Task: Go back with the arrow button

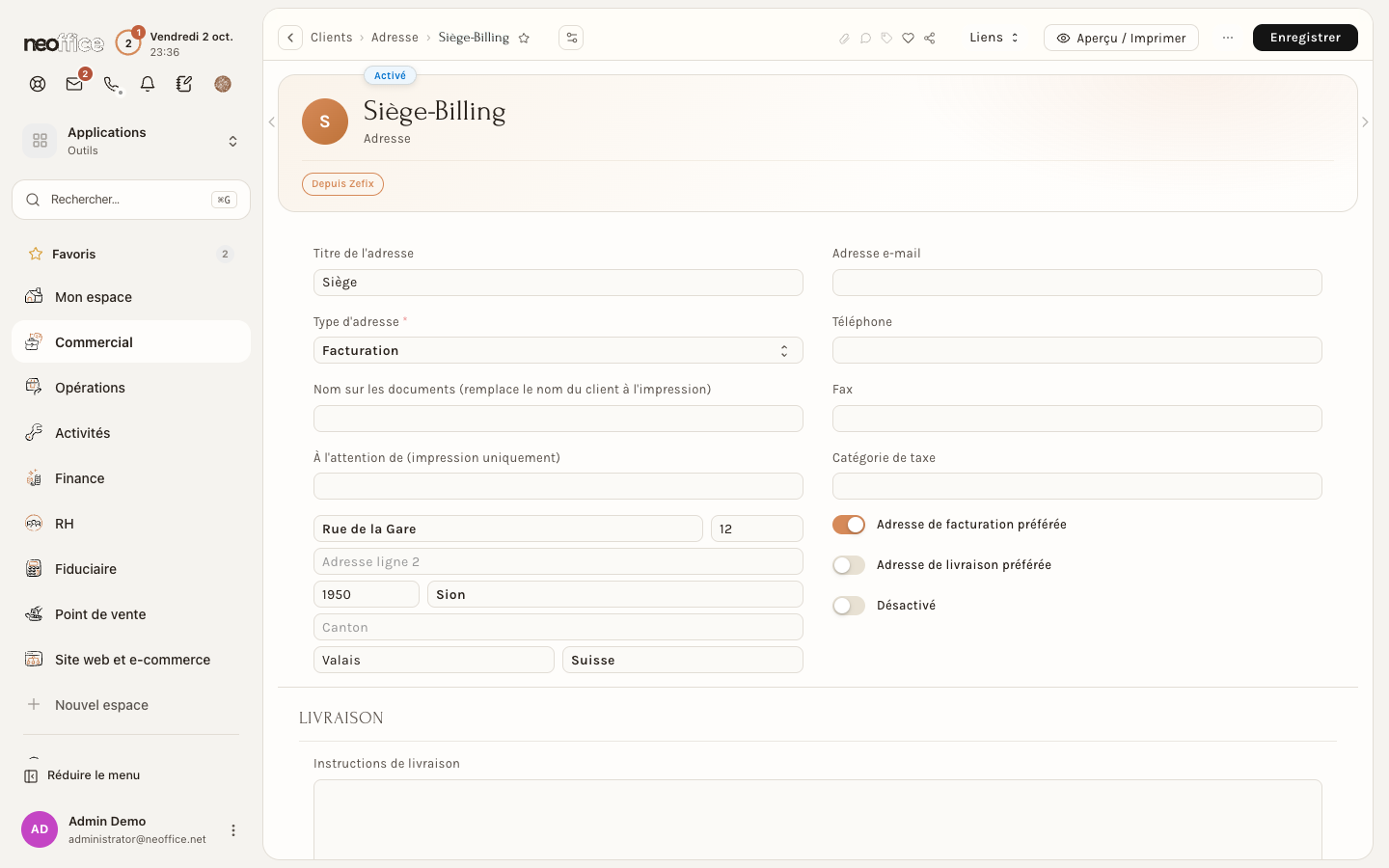Action: point(290,38)
